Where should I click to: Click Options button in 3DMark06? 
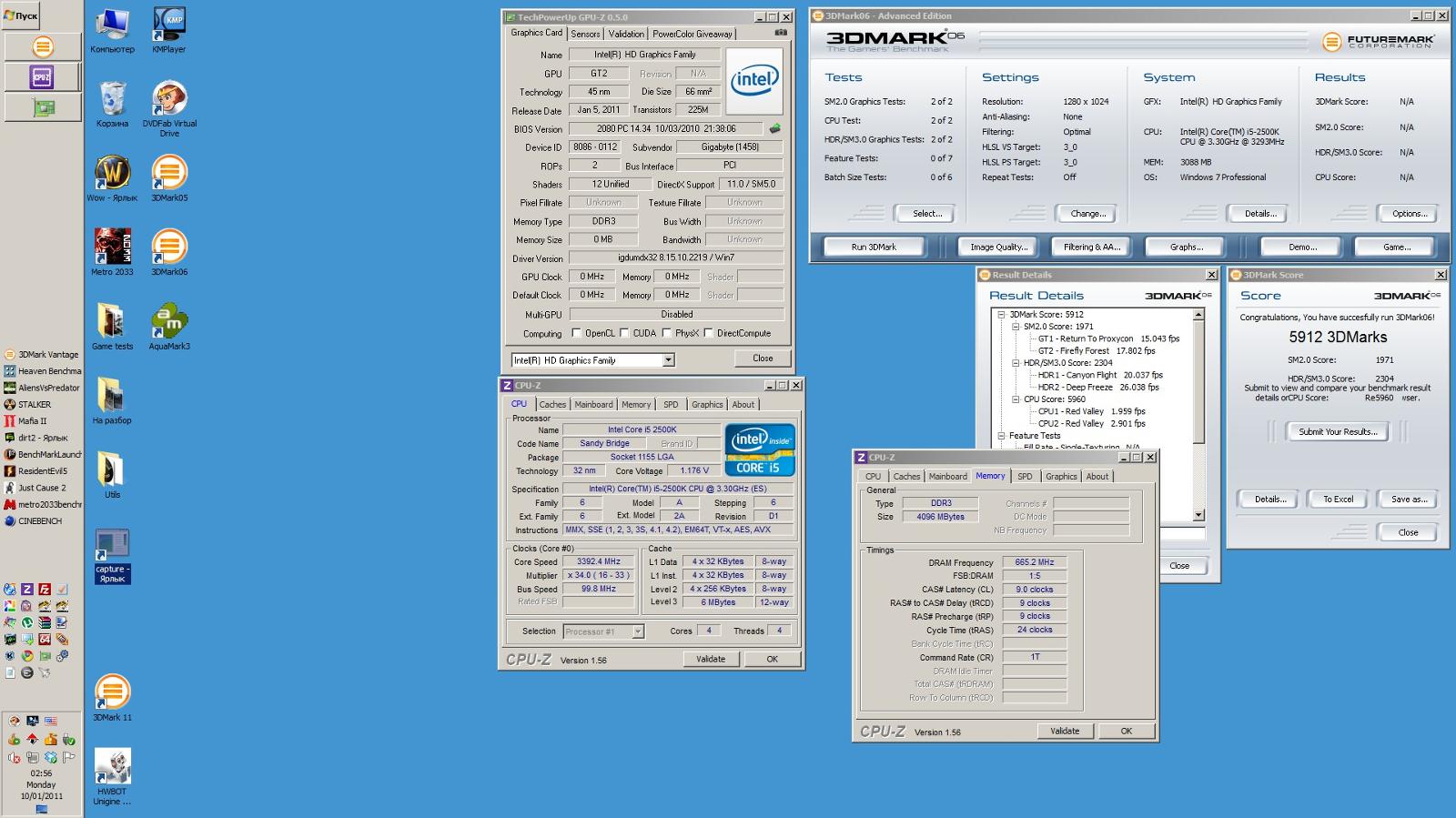1409,214
